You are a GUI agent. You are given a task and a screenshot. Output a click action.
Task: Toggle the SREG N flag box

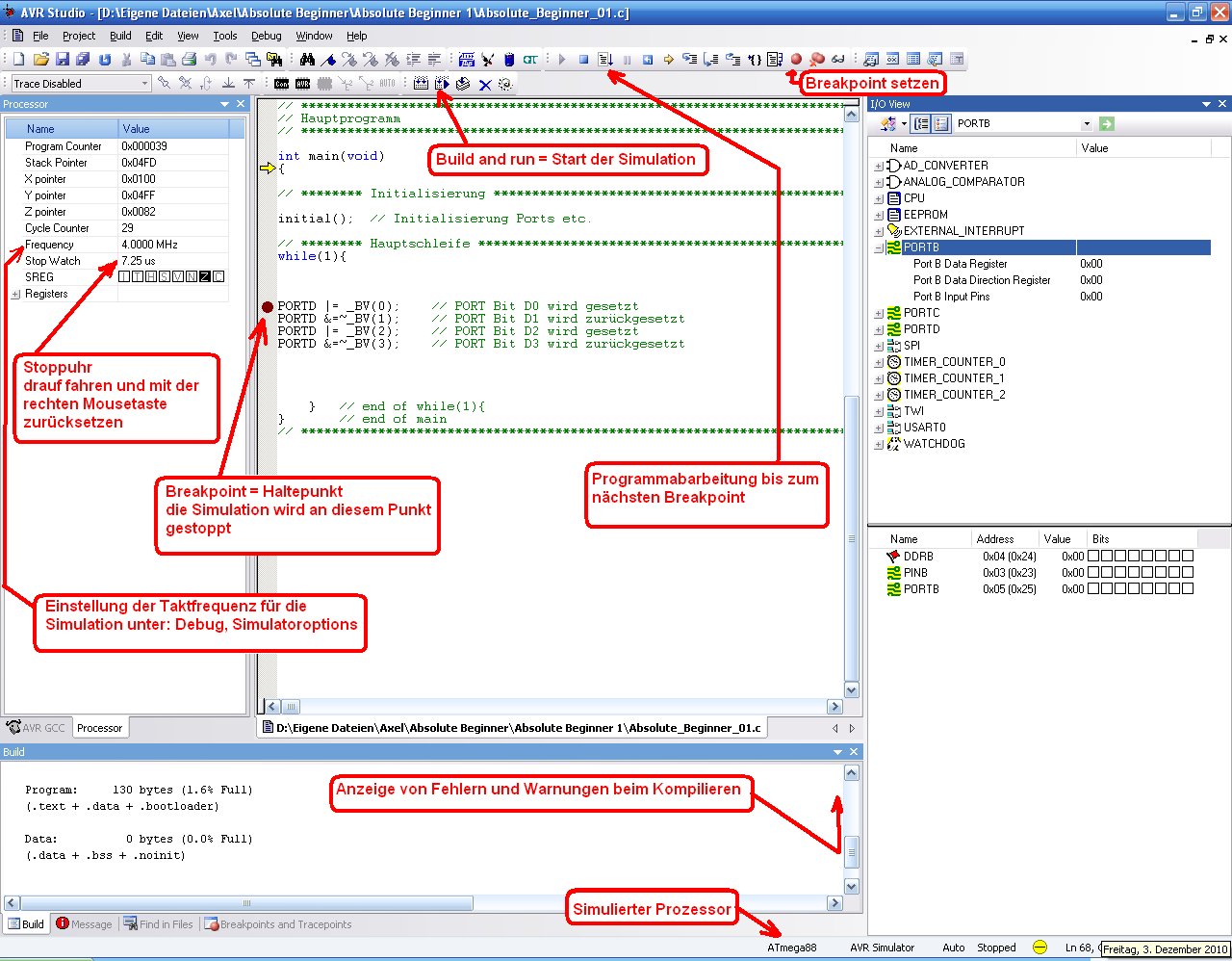point(192,277)
